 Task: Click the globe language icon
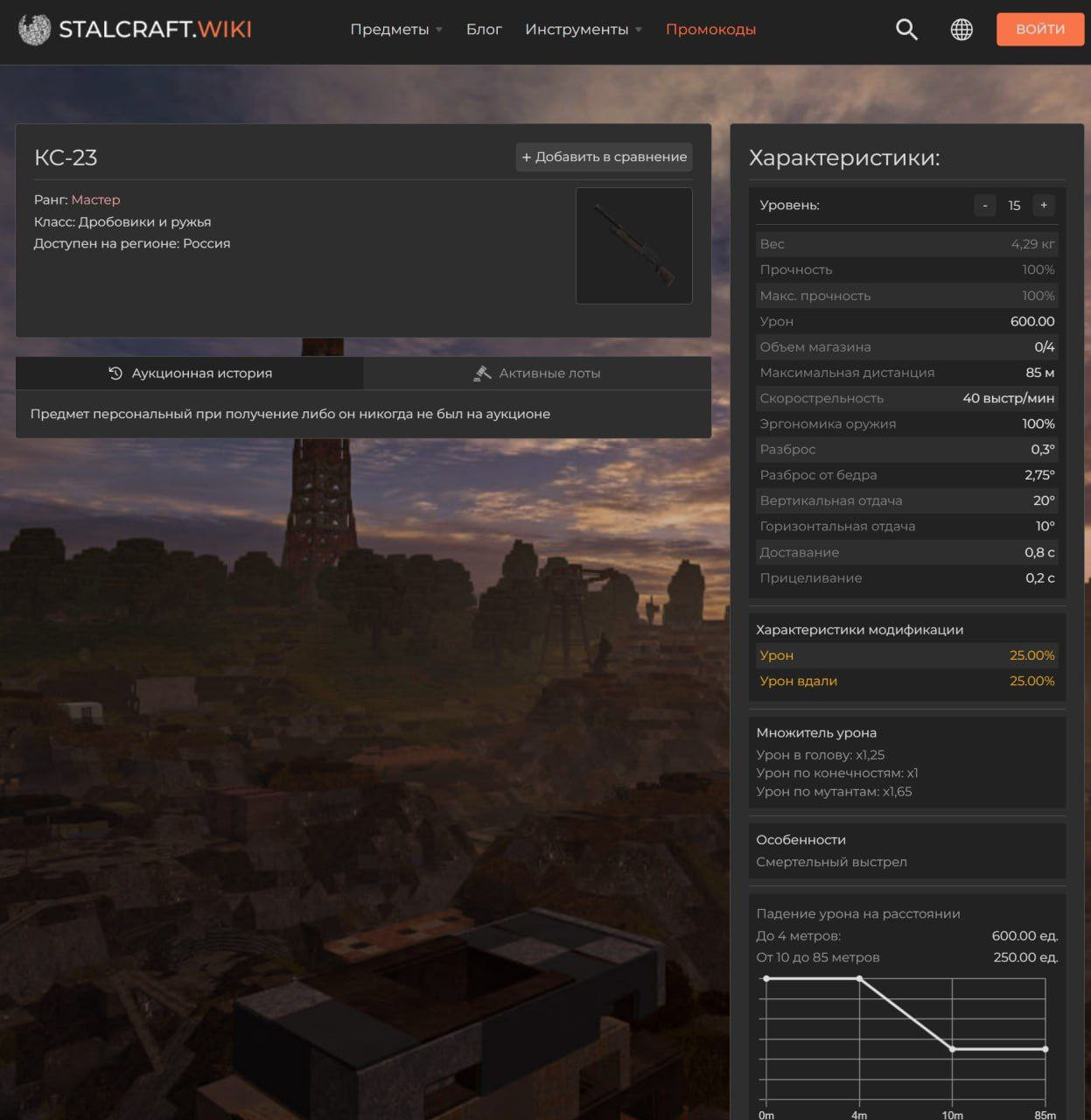(x=962, y=30)
